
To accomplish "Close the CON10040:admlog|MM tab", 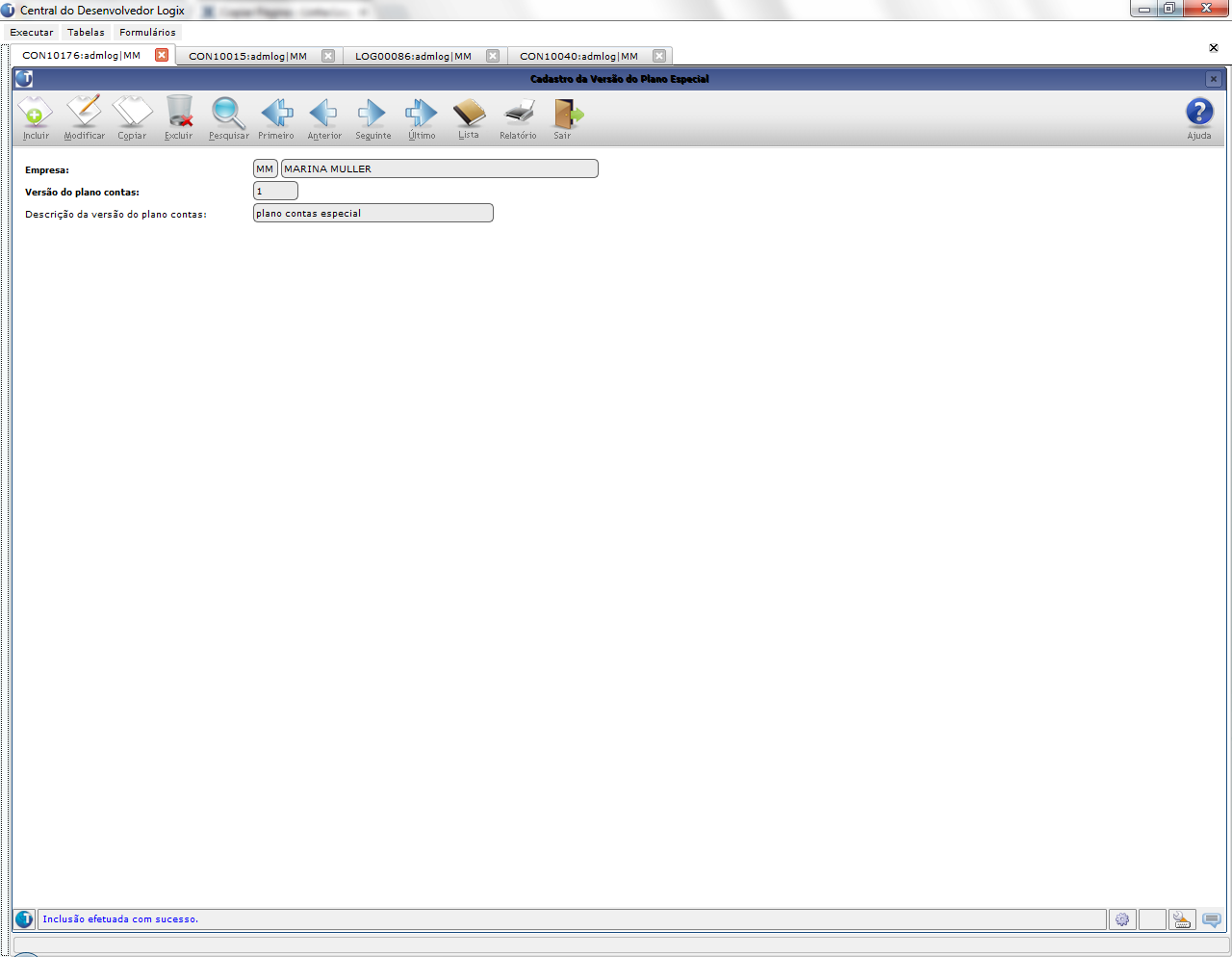I will (659, 56).
